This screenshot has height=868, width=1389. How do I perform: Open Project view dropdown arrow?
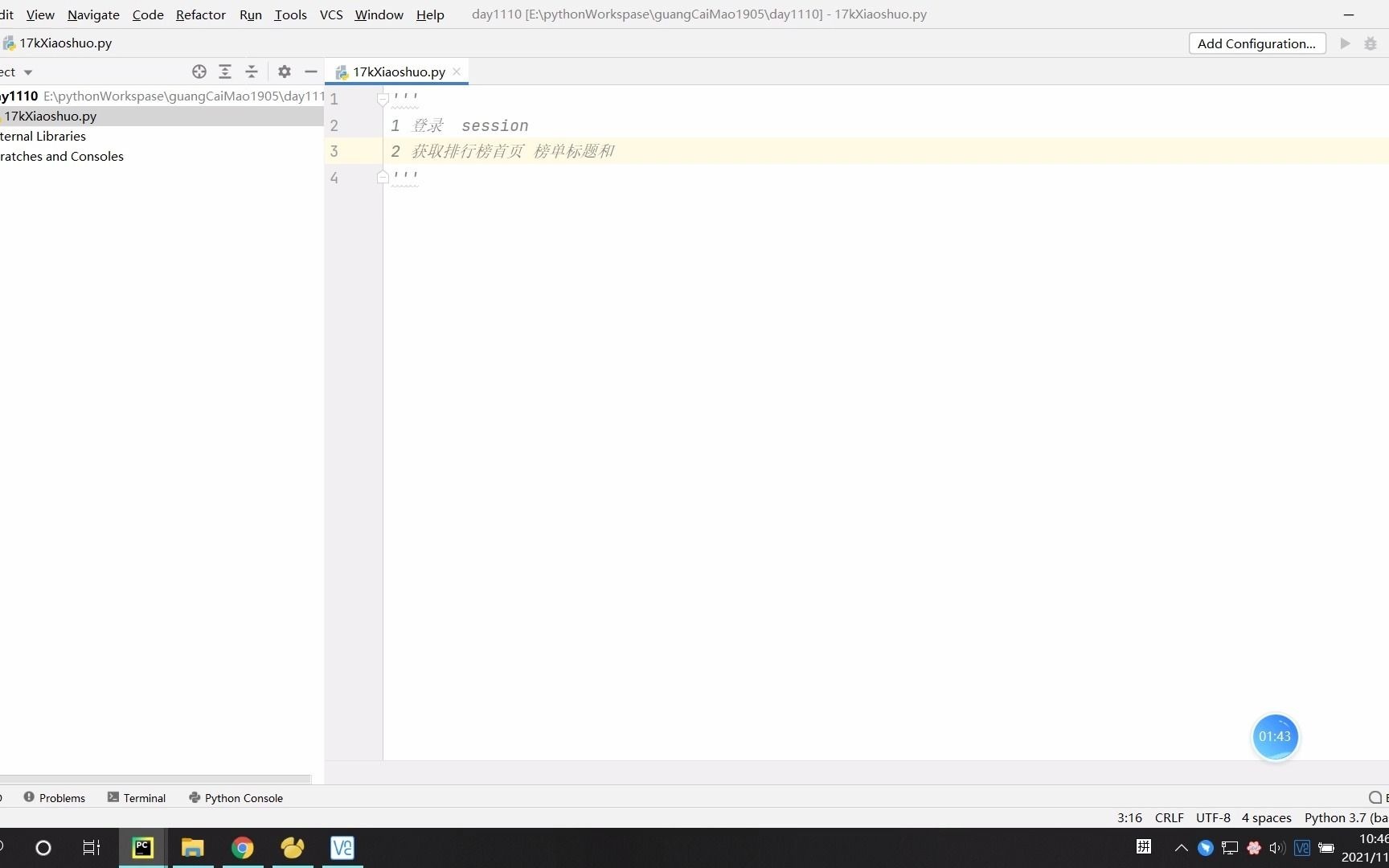click(28, 72)
